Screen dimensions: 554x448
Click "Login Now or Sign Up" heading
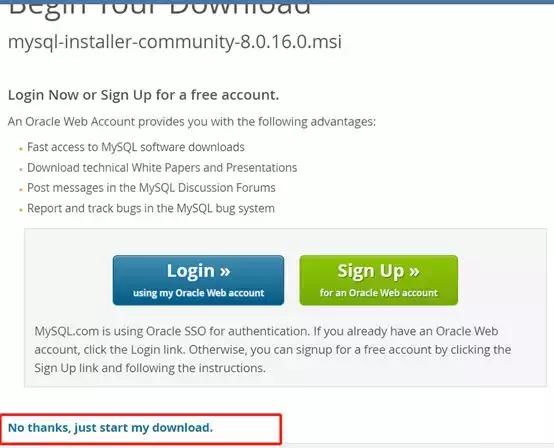(143, 95)
